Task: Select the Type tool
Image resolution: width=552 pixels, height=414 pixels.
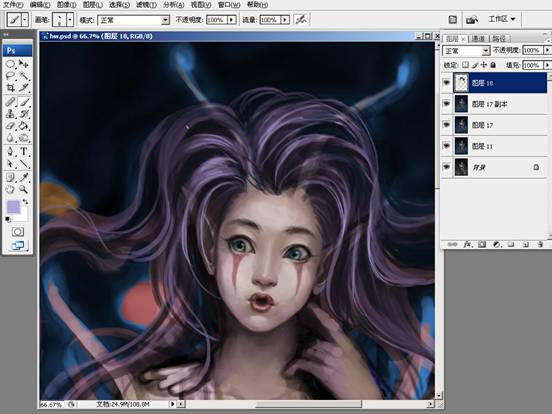Action: point(24,152)
